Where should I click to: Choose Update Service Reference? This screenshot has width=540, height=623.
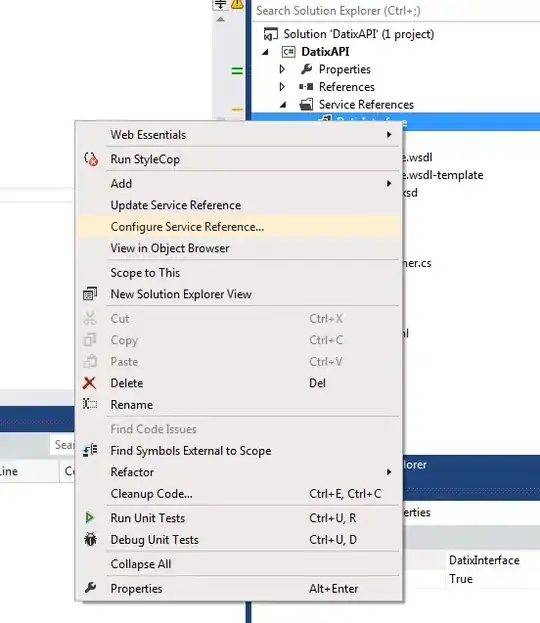(x=238, y=205)
